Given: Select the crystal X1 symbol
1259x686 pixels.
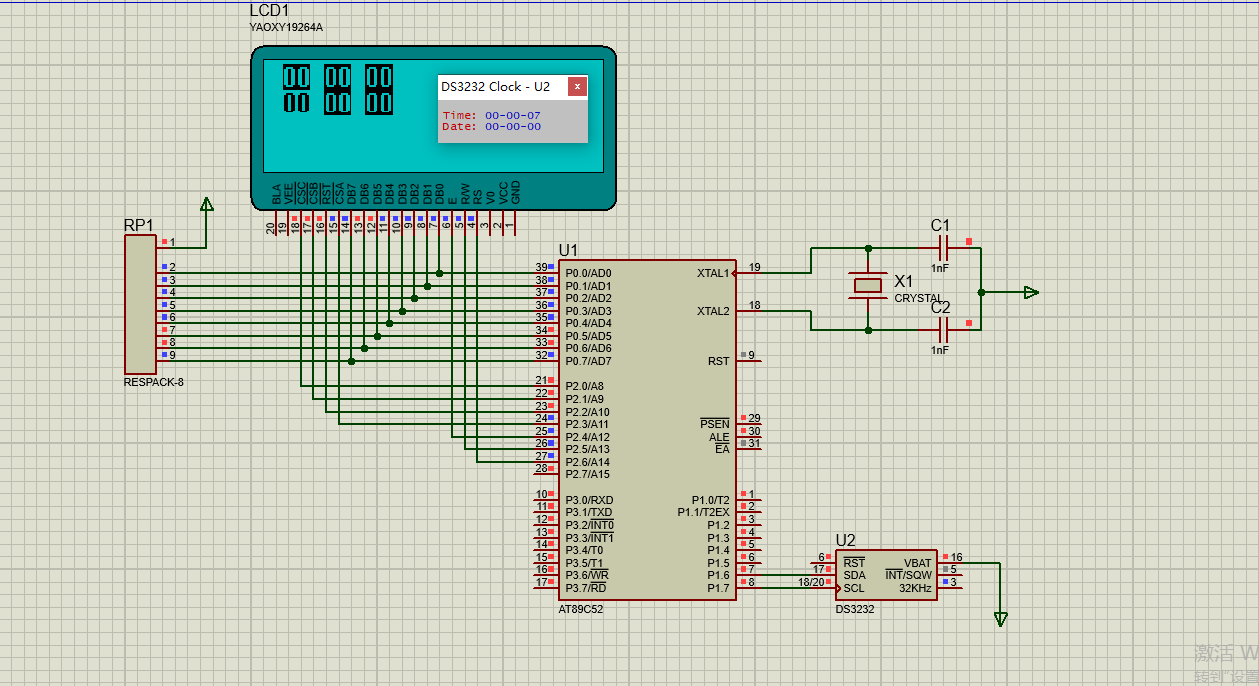Looking at the screenshot, I should pyautogui.click(x=868, y=286).
